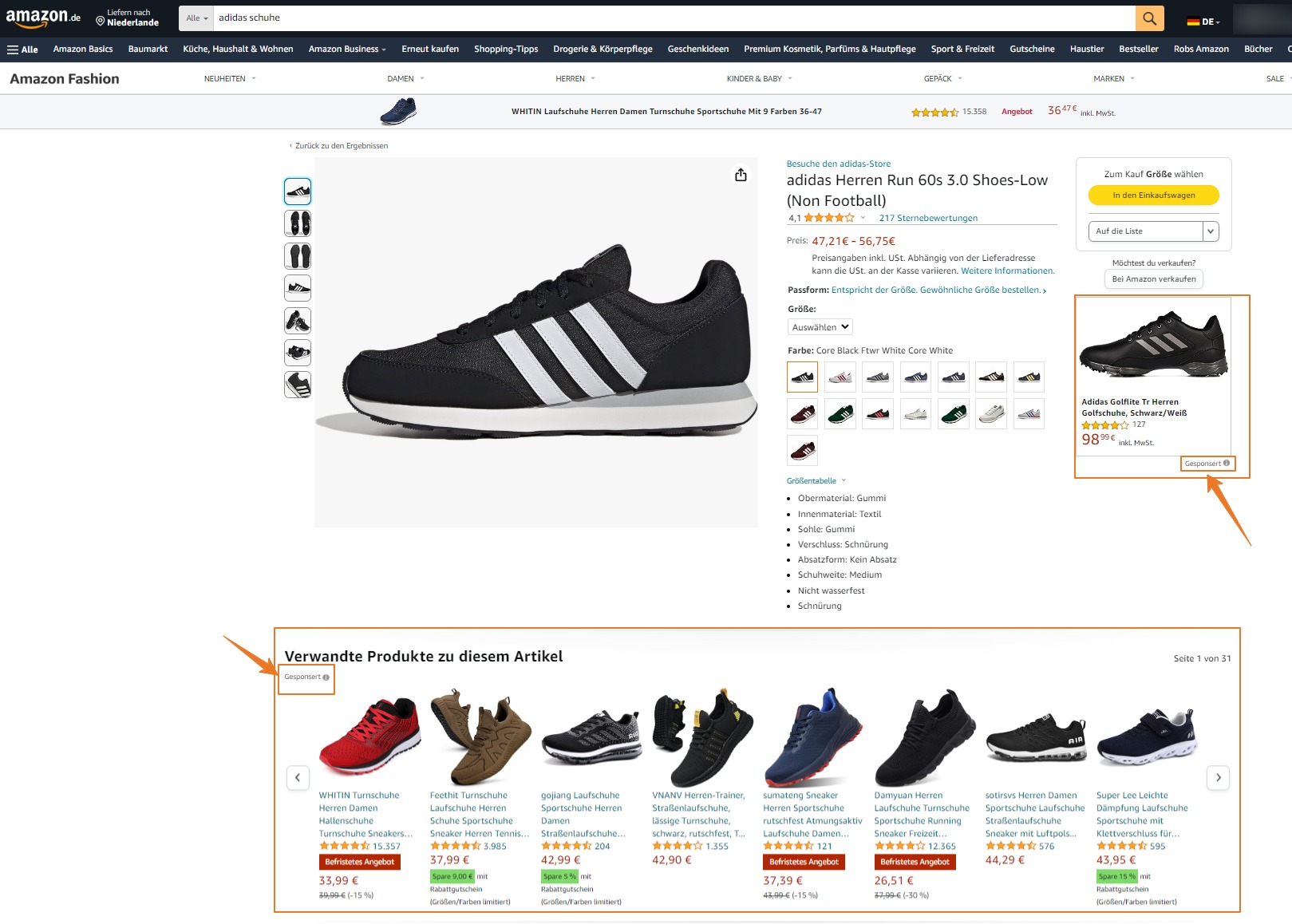Go to previous related products page

(x=298, y=777)
